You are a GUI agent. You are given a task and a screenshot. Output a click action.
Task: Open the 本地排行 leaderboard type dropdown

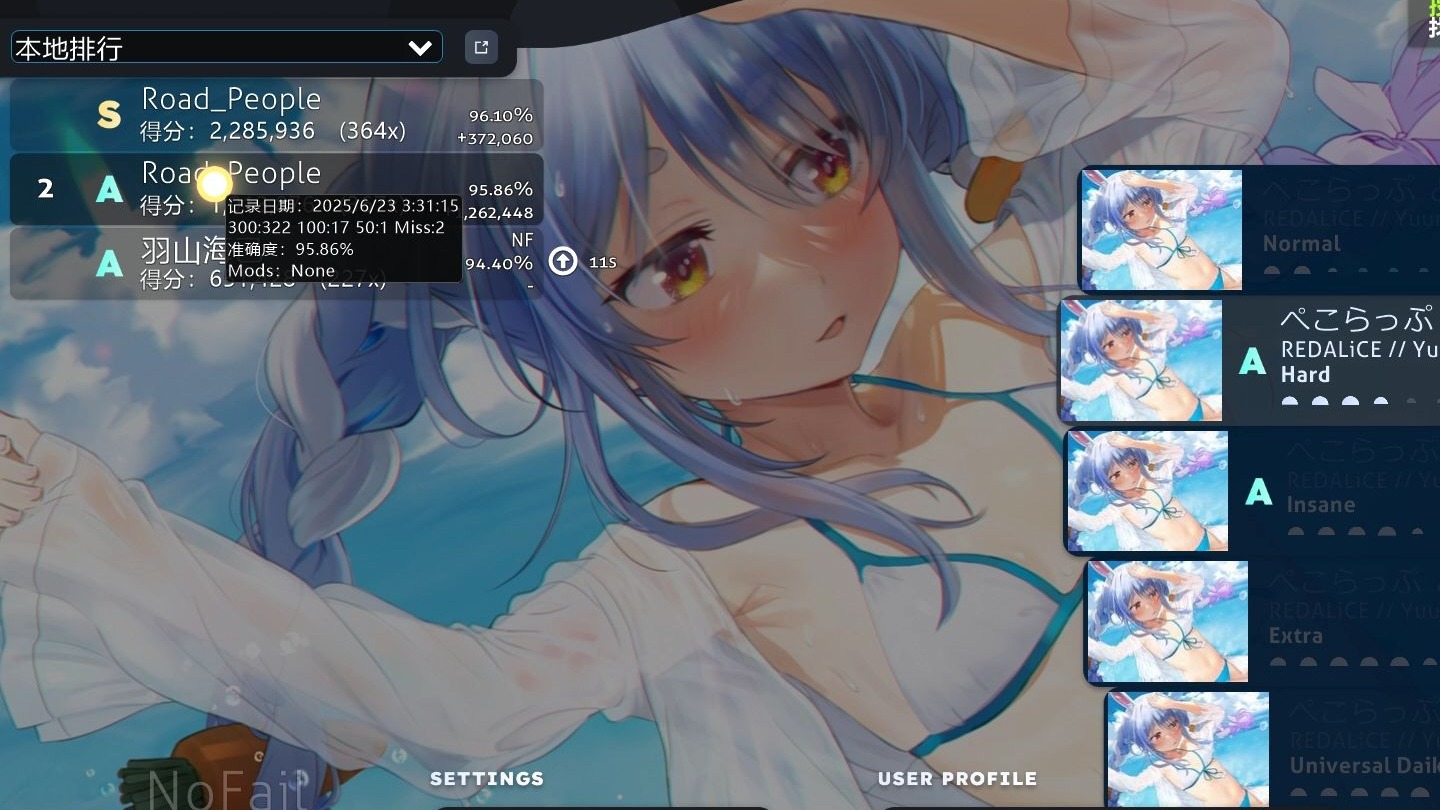click(226, 47)
